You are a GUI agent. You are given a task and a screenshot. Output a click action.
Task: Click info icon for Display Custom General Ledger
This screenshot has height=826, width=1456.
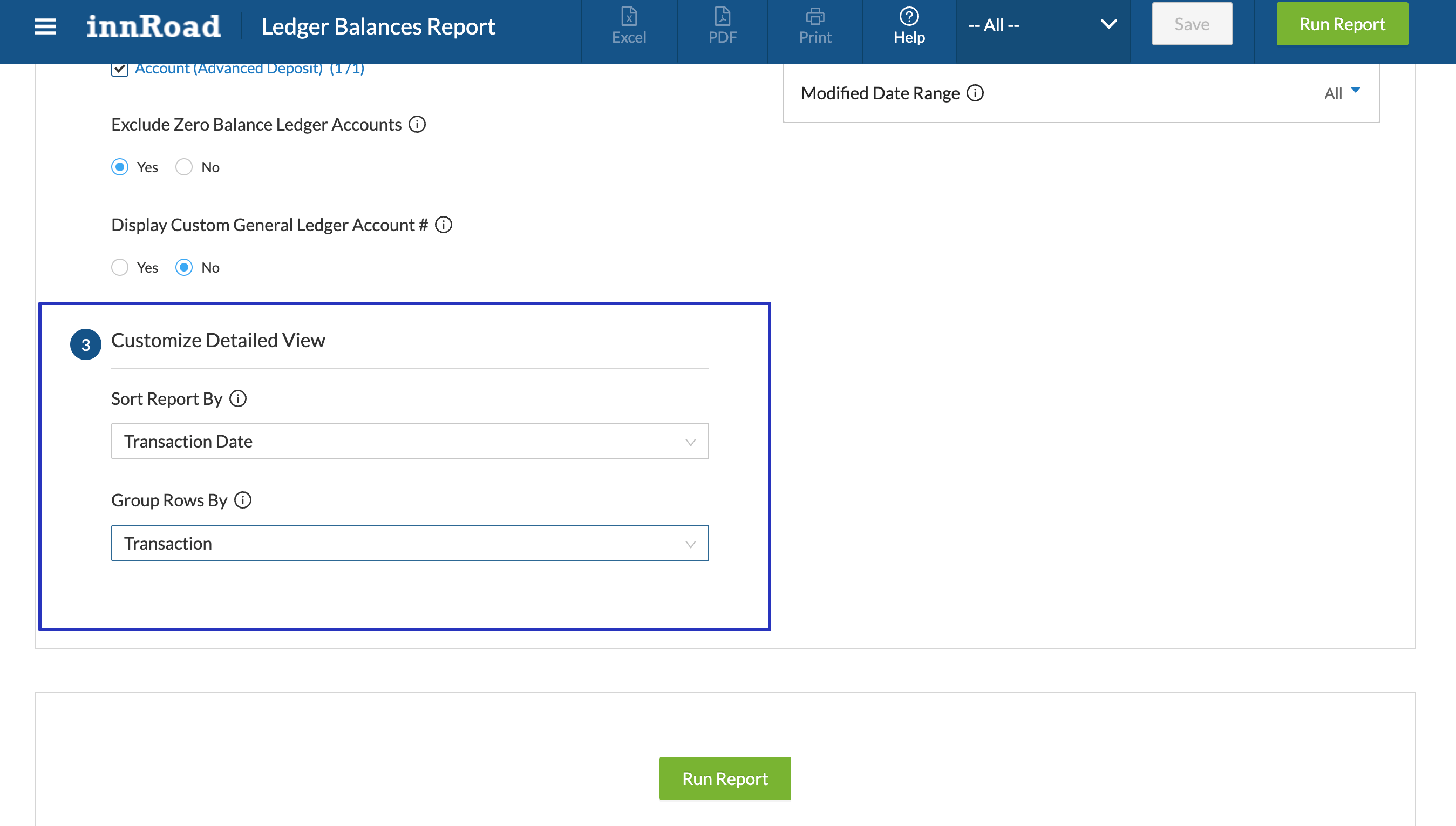[x=444, y=225]
